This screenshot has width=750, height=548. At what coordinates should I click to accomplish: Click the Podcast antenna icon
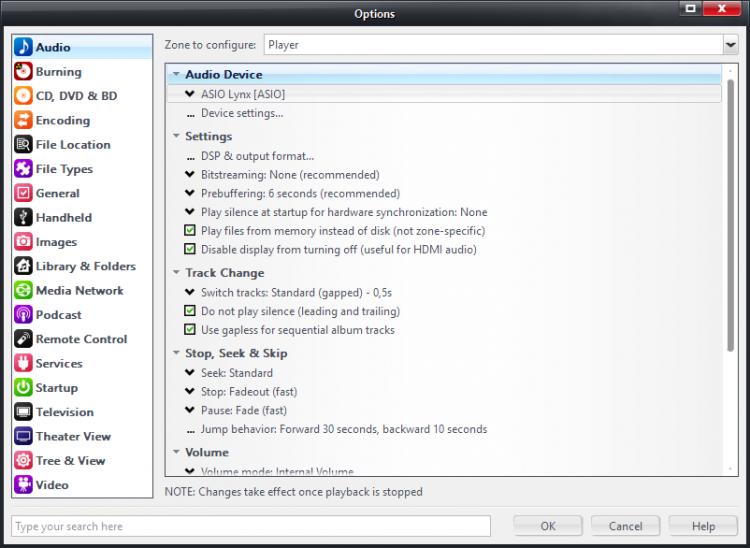coord(23,315)
